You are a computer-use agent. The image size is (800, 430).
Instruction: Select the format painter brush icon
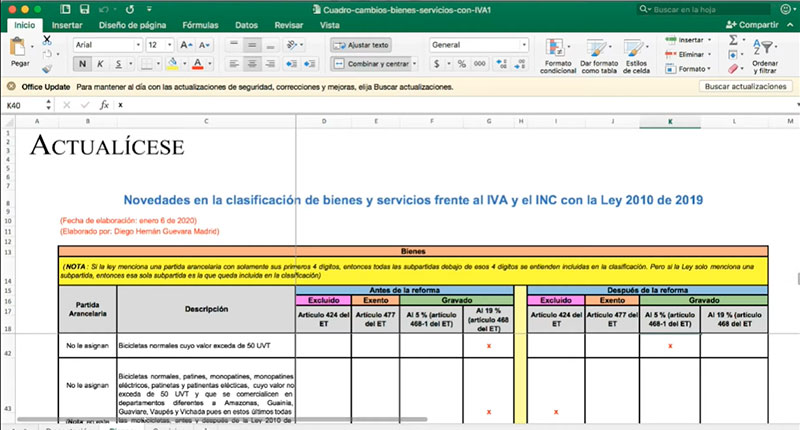(47, 68)
